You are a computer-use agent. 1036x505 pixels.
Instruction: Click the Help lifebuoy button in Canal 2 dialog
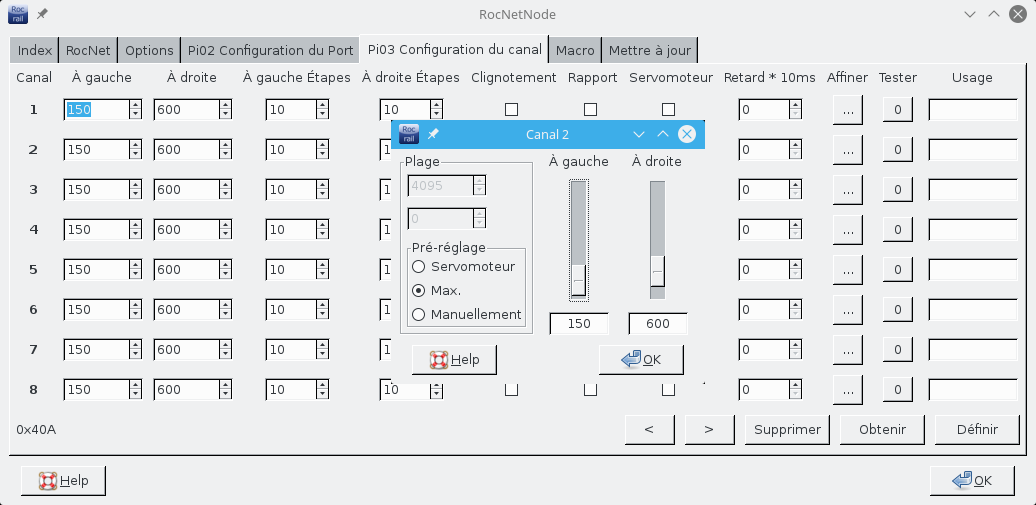point(454,360)
